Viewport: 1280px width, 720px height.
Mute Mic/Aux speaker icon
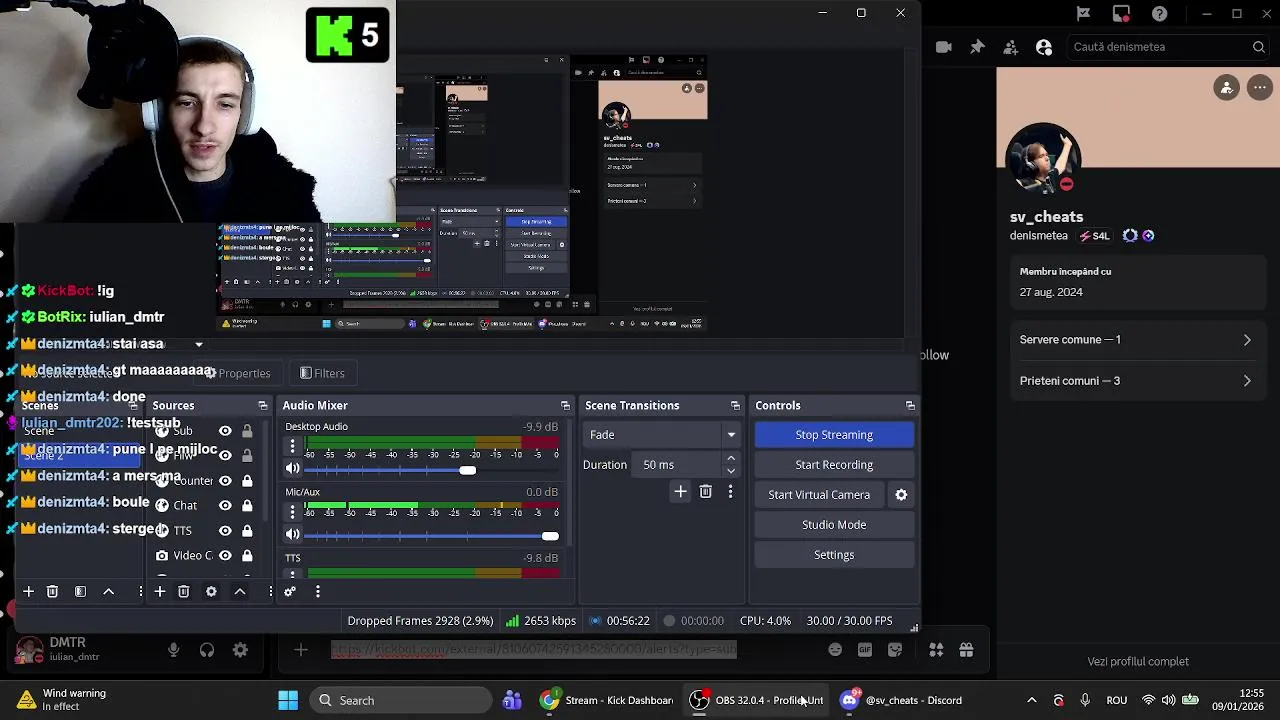(x=292, y=535)
